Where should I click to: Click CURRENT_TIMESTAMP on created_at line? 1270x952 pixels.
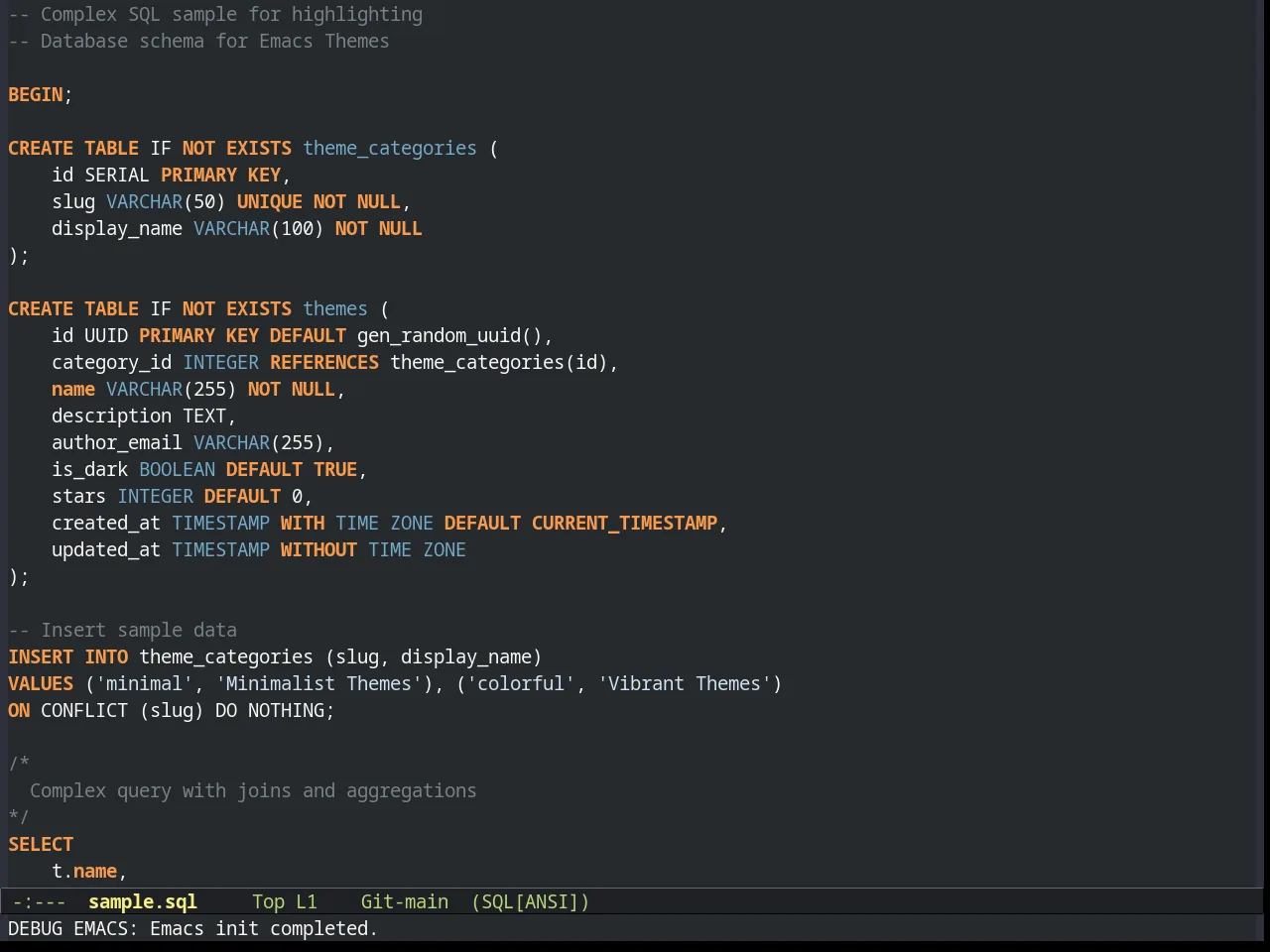624,523
